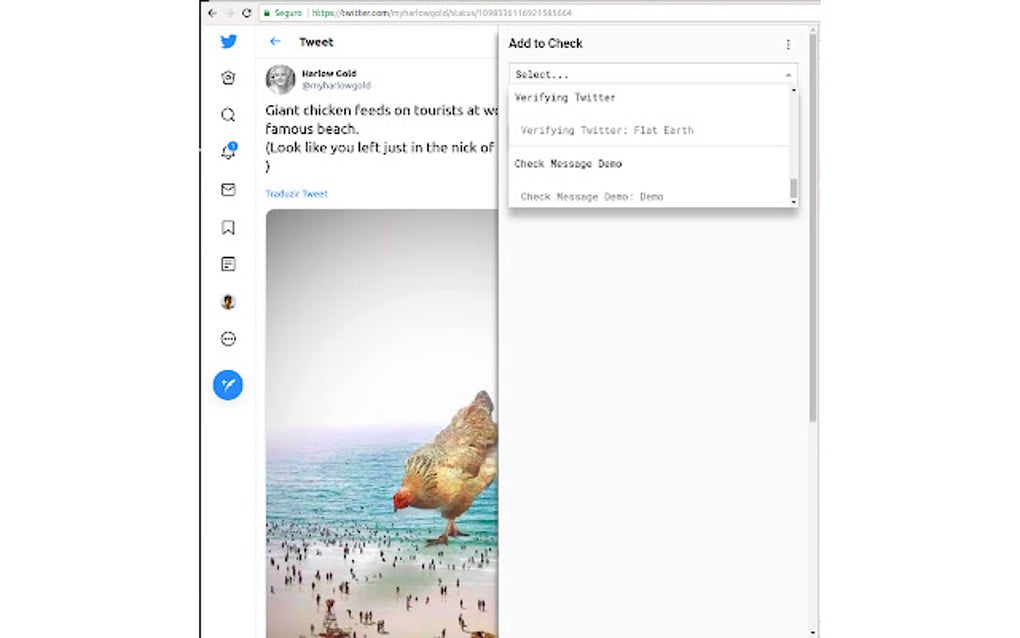This screenshot has height=638, width=1020.
Task: Open the Lists icon in sidebar
Action: pyautogui.click(x=228, y=264)
